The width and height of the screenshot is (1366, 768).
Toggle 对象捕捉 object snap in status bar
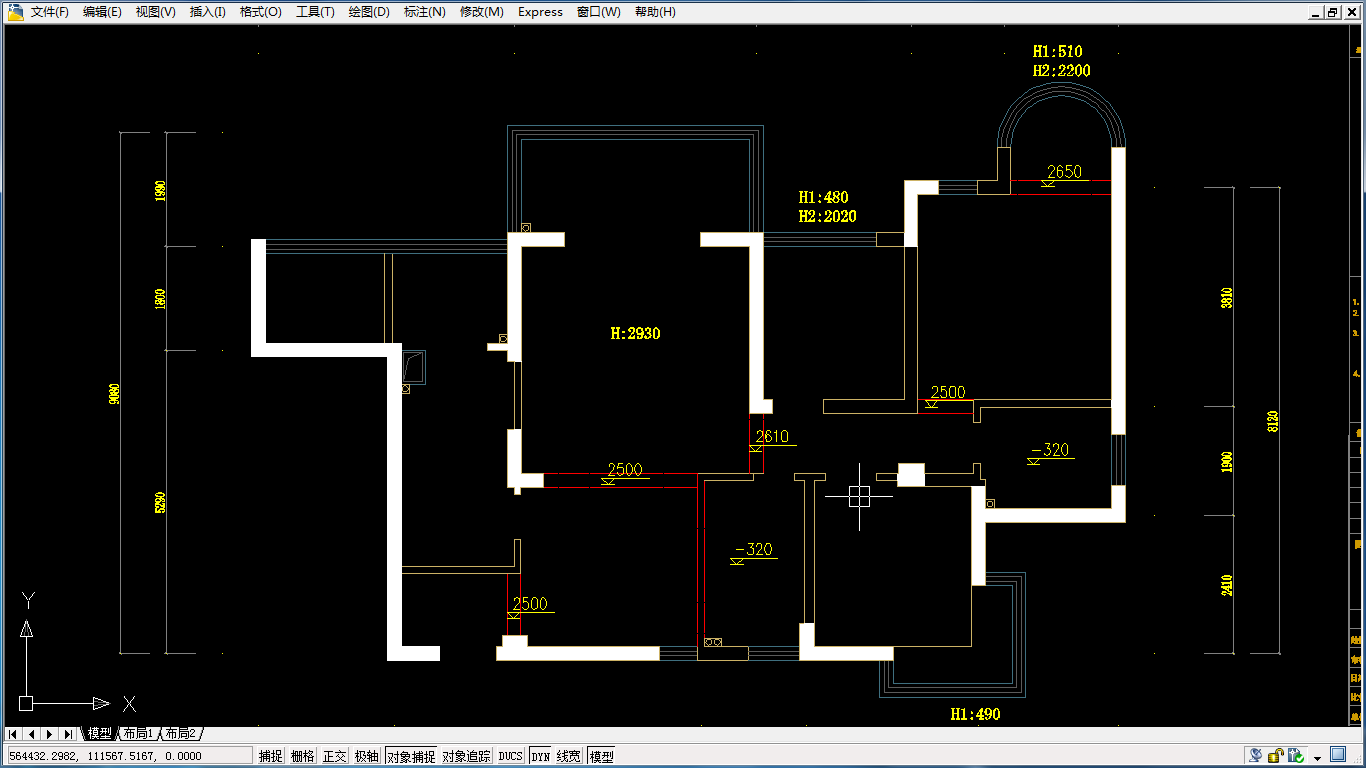click(411, 756)
